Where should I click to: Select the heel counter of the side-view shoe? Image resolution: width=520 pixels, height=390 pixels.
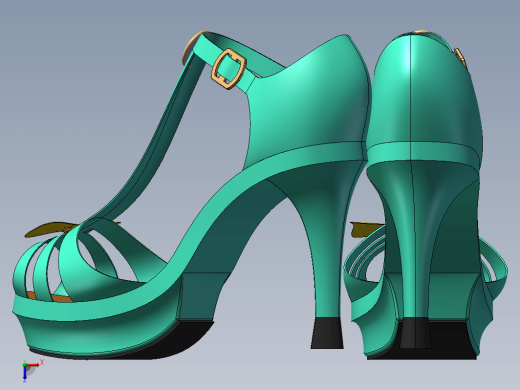click(x=308, y=100)
